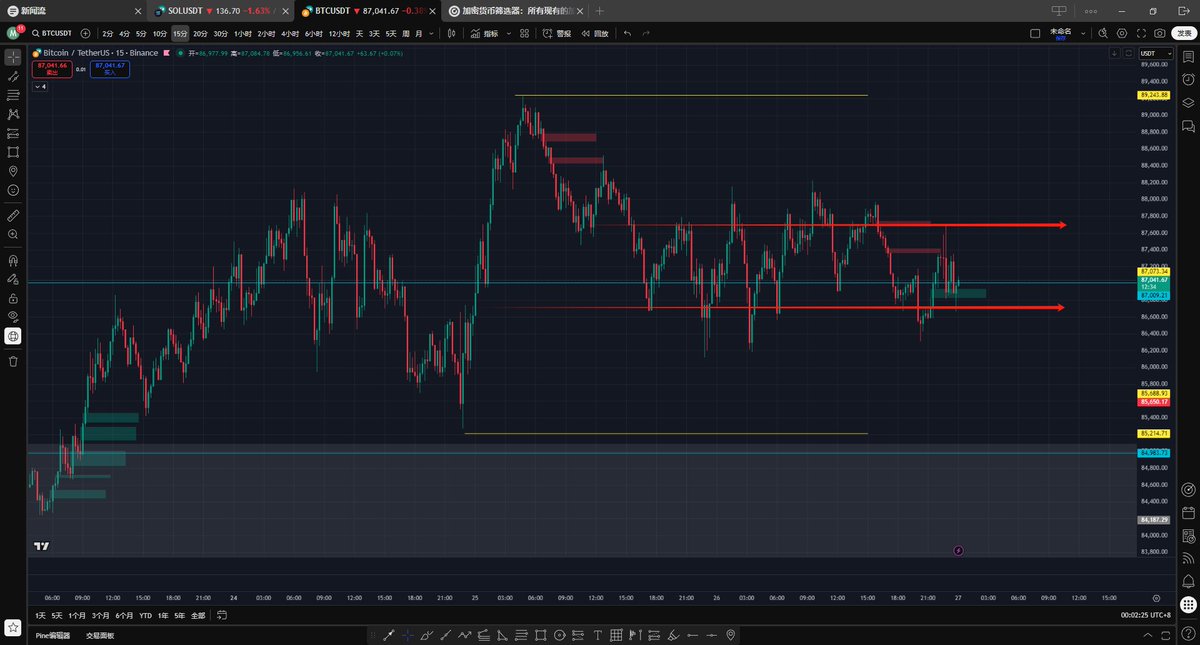Open the watchlist panel icon on right sidebar

1188,57
